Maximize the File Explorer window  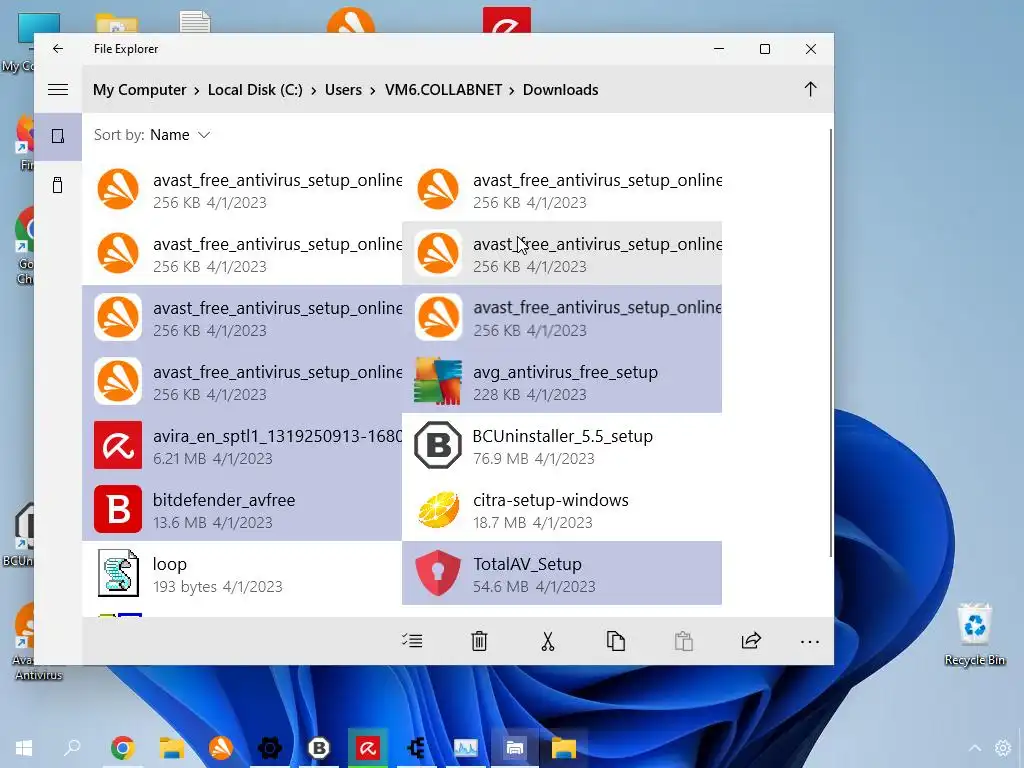click(765, 49)
